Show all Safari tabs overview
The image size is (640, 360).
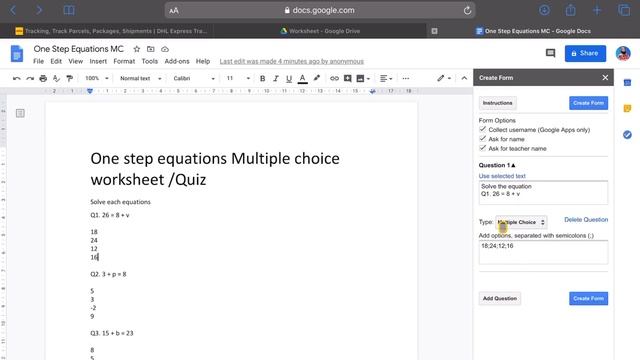pos(624,10)
